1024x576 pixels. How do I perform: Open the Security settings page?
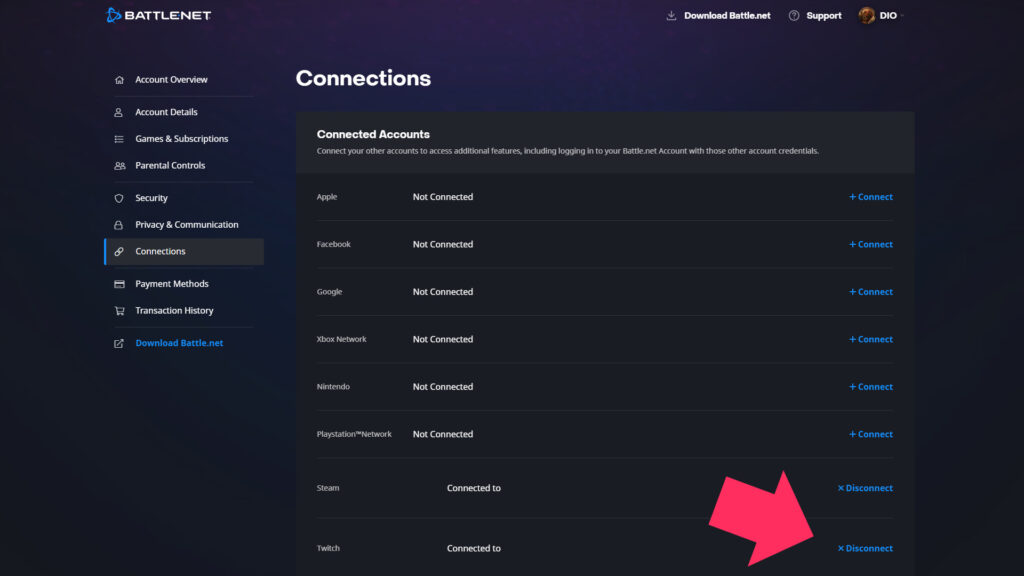pyautogui.click(x=152, y=198)
